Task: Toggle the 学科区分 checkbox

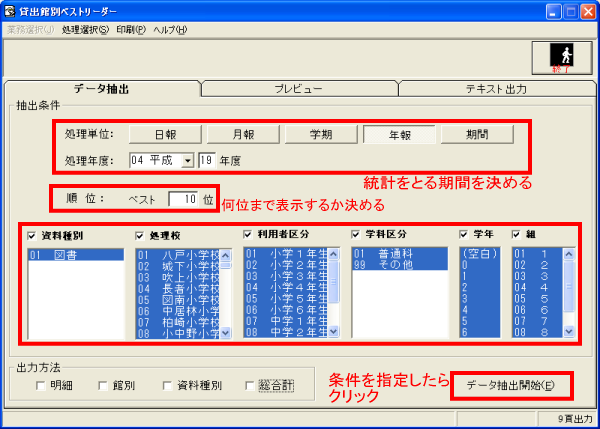Action: [355, 234]
